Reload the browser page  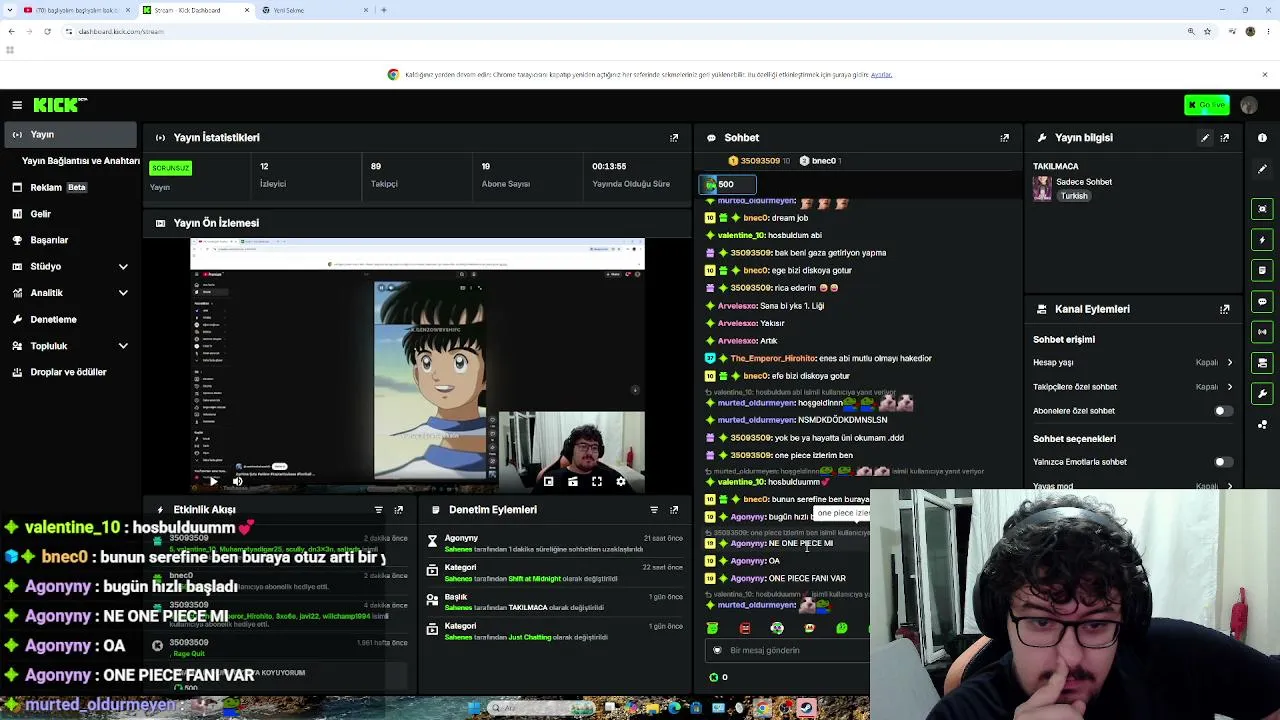[47, 31]
